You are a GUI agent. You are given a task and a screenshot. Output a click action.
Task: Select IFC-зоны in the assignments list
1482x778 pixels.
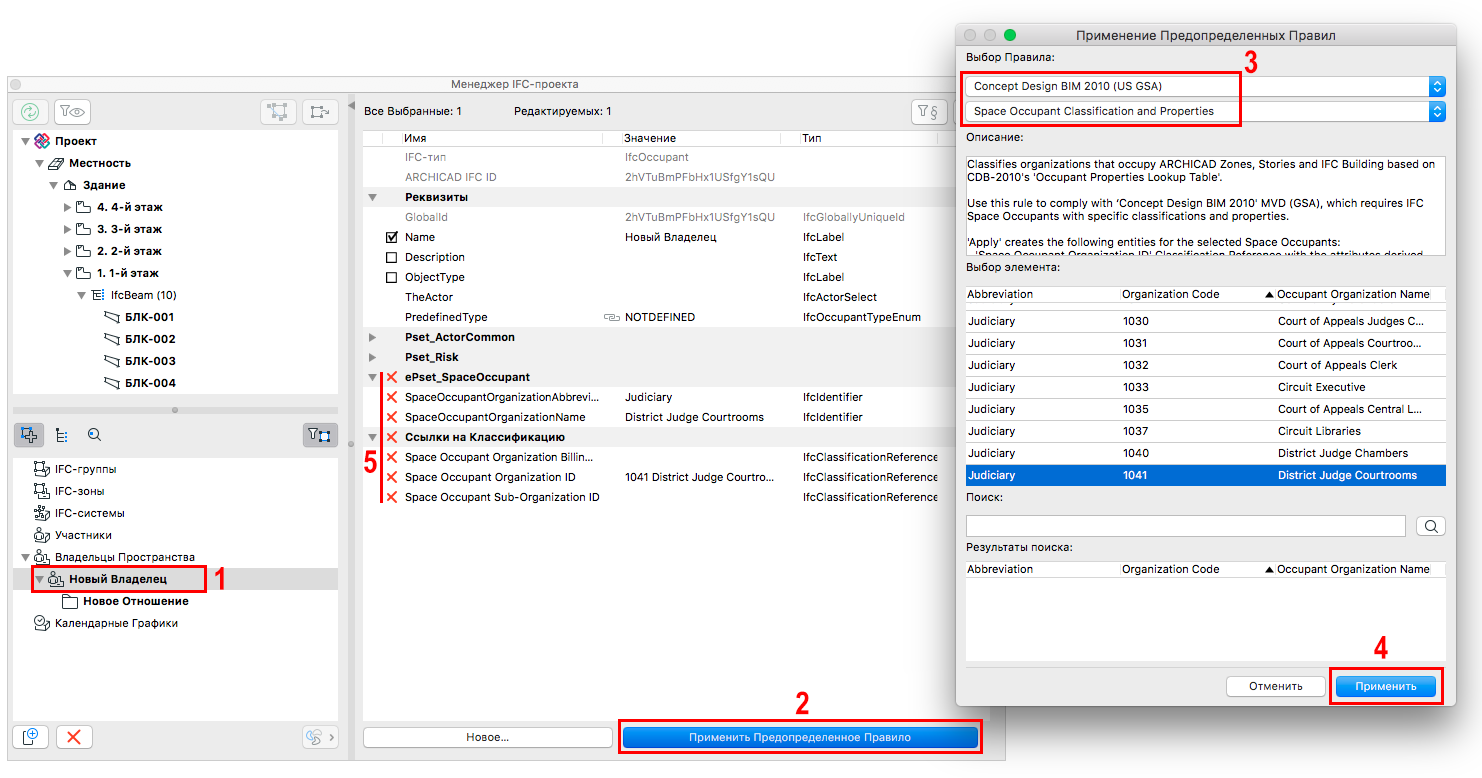80,491
